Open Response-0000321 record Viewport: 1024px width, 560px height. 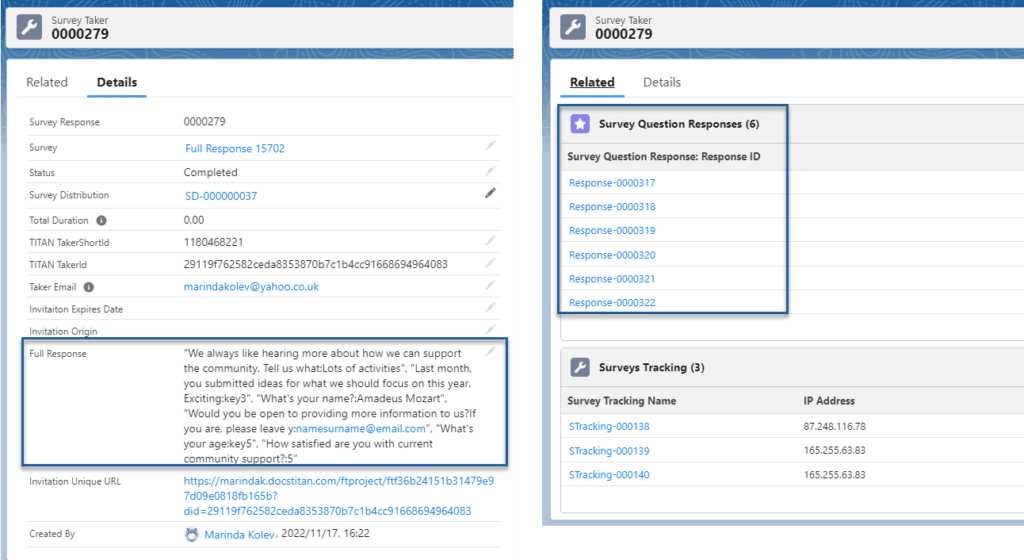(x=612, y=279)
